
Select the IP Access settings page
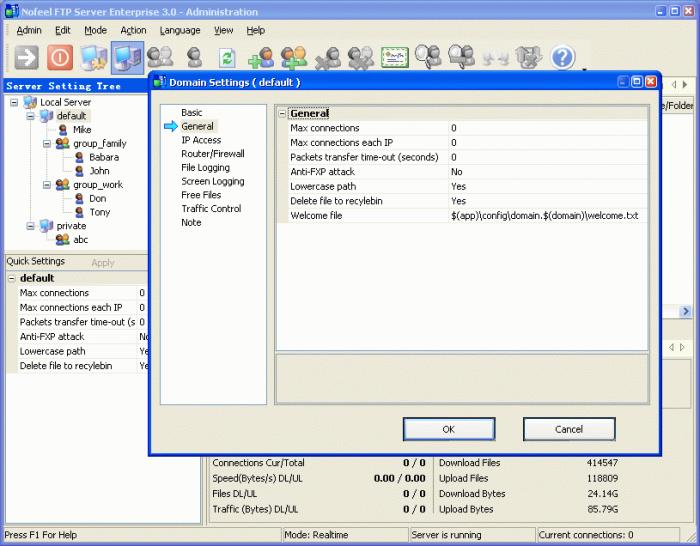click(201, 140)
